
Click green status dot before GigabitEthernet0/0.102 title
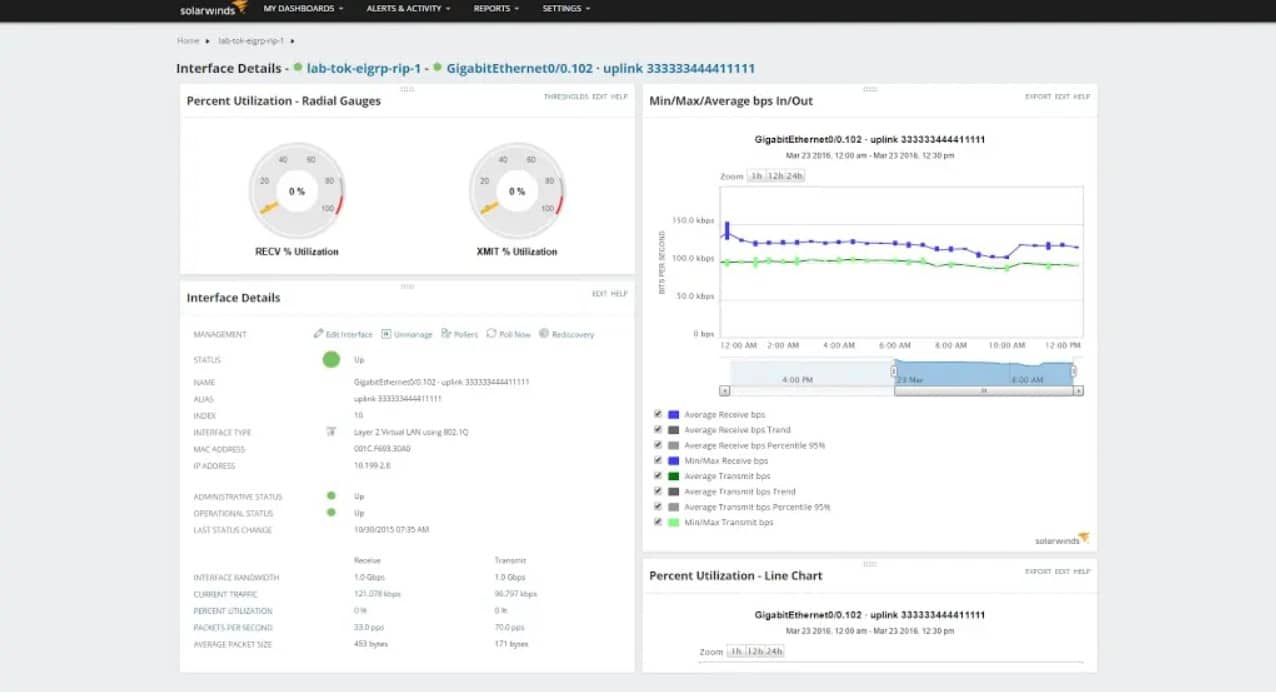pyautogui.click(x=438, y=68)
